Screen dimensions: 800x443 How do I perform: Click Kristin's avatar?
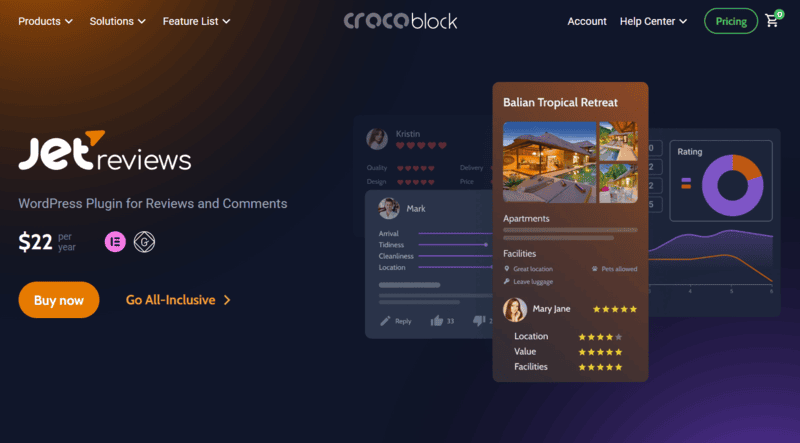(377, 139)
